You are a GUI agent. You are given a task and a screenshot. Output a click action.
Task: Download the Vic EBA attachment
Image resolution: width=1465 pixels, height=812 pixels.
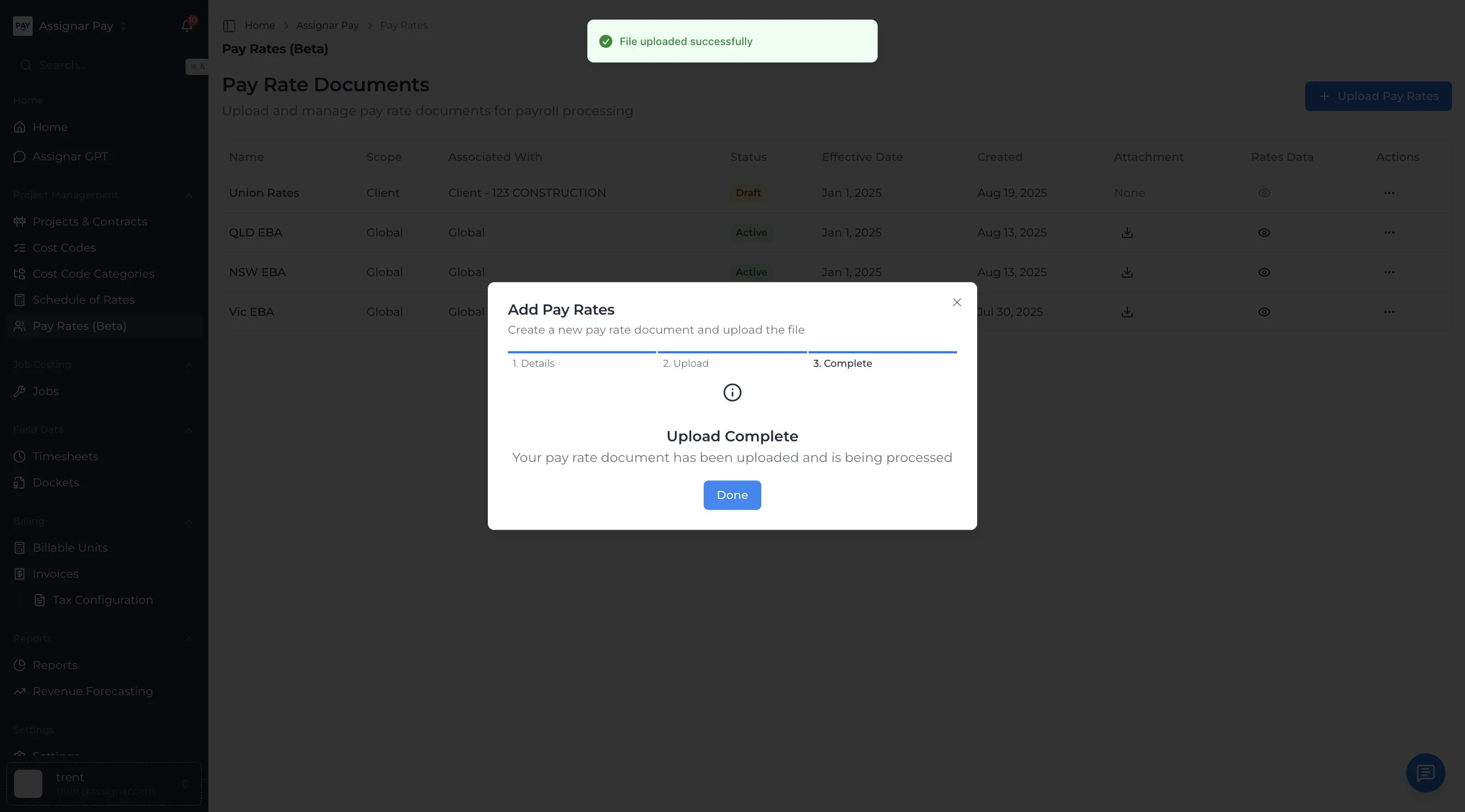1127,312
